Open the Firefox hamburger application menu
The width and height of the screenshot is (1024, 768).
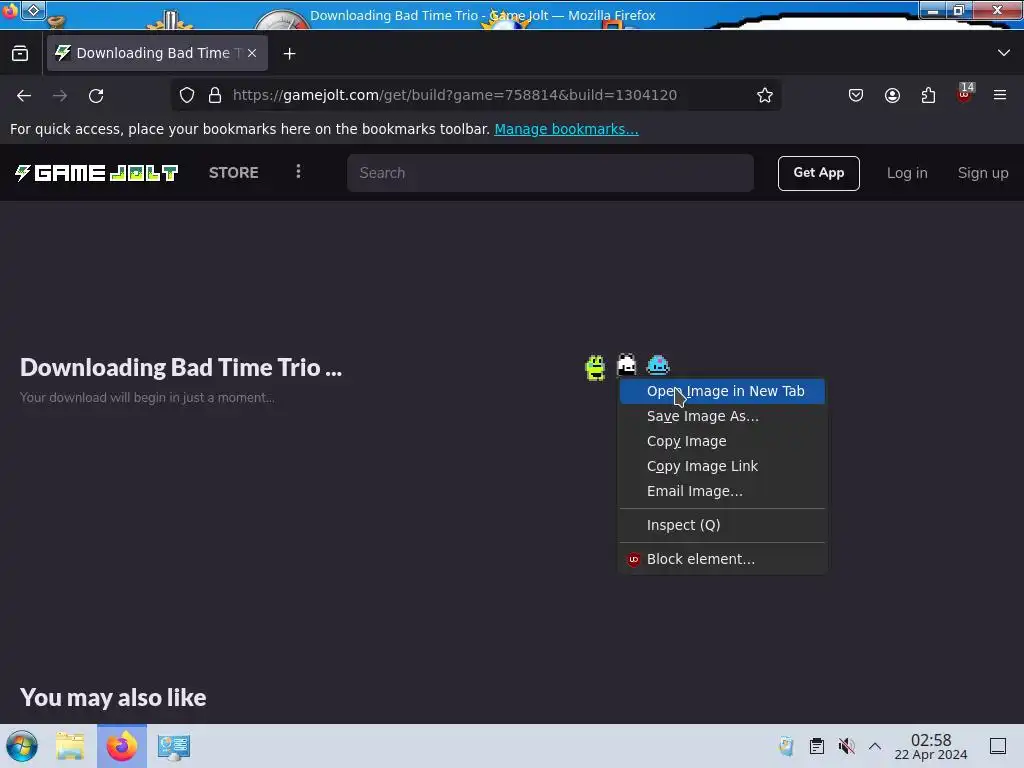click(x=1000, y=95)
